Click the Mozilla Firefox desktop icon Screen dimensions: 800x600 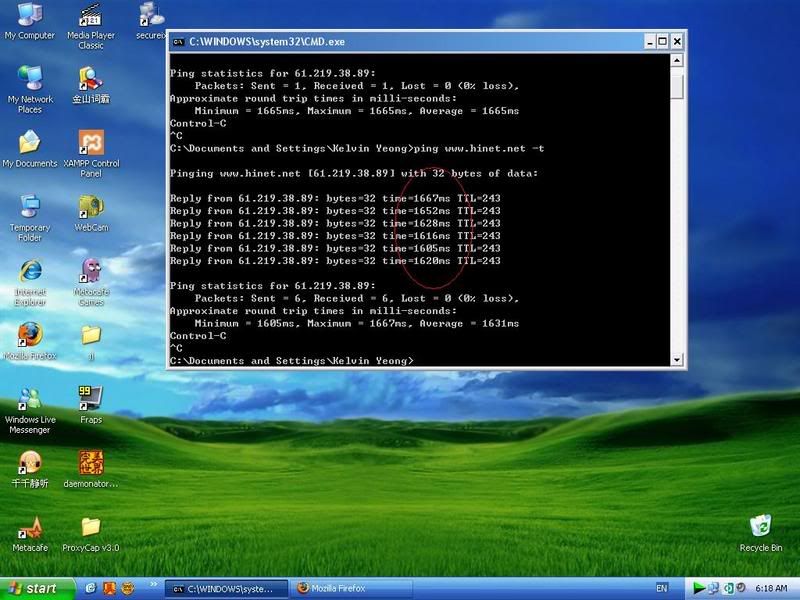pyautogui.click(x=29, y=335)
